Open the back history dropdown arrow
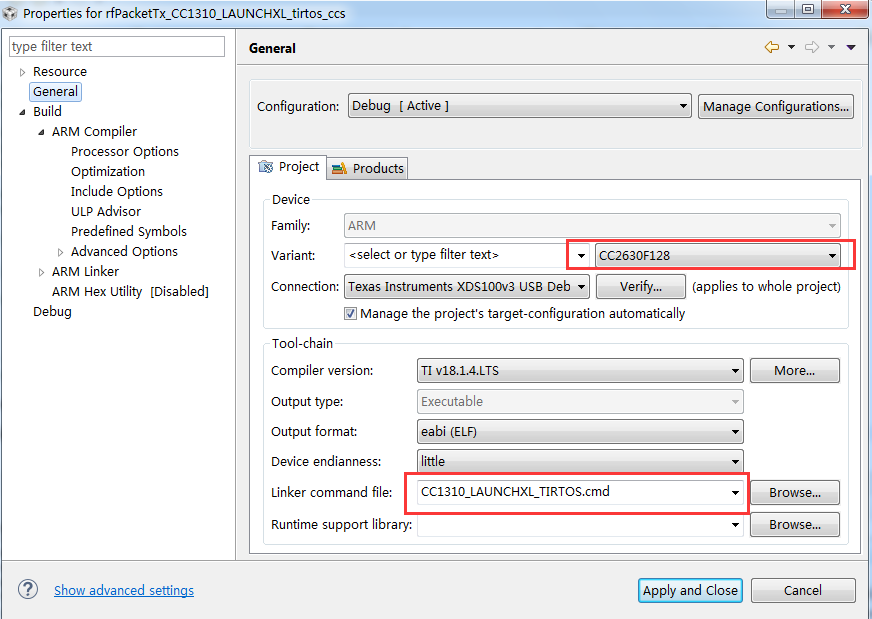The height and width of the screenshot is (619, 872). (x=791, y=47)
